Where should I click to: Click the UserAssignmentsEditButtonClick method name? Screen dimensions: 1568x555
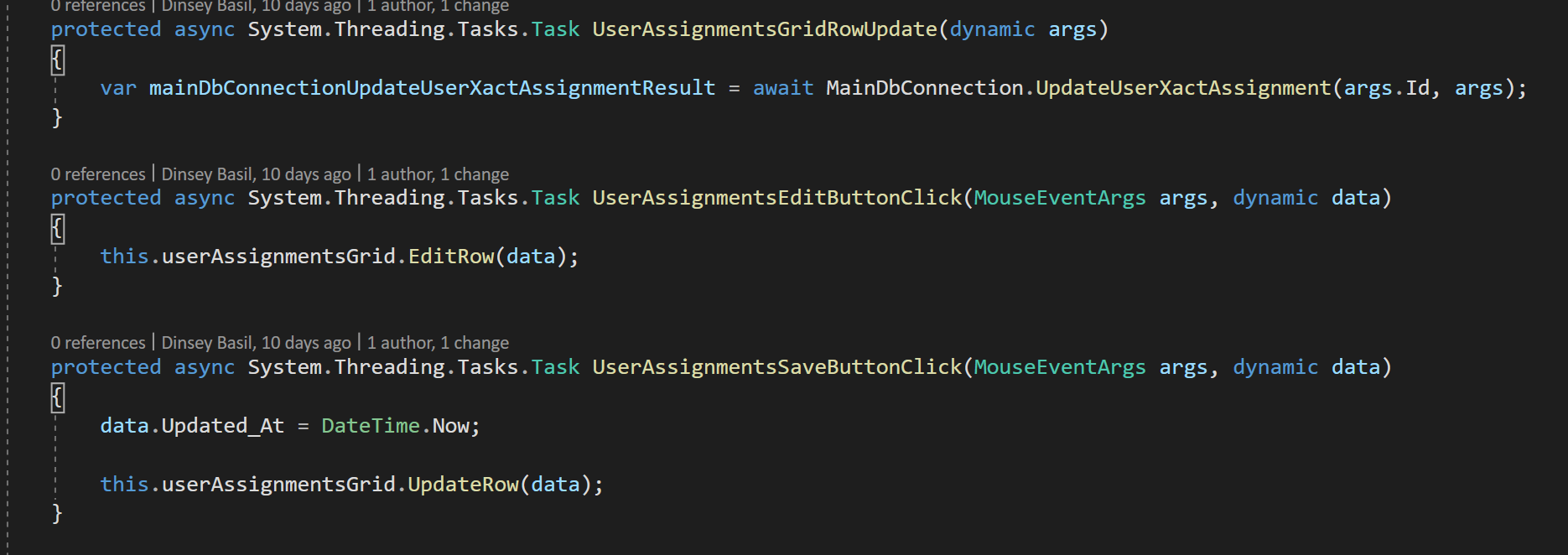coord(777,198)
